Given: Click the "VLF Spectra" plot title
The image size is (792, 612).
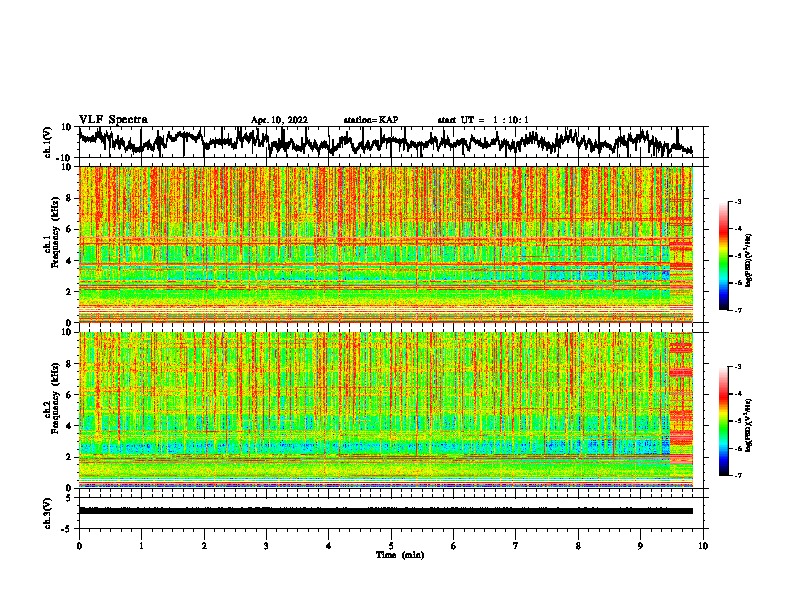Looking at the screenshot, I should [x=113, y=119].
